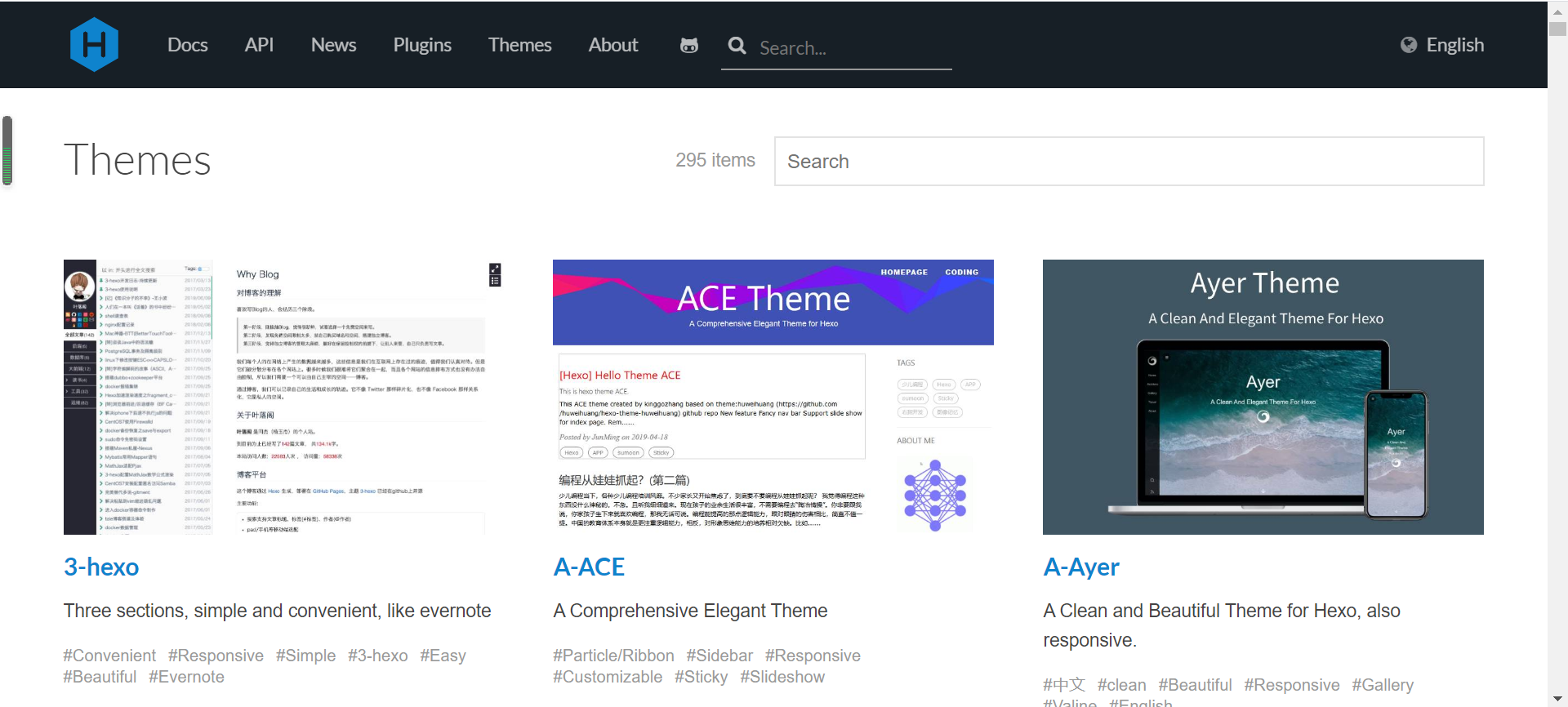This screenshot has width=1568, height=707.
Task: Click the scrollbar up arrow
Action: [1557, 11]
